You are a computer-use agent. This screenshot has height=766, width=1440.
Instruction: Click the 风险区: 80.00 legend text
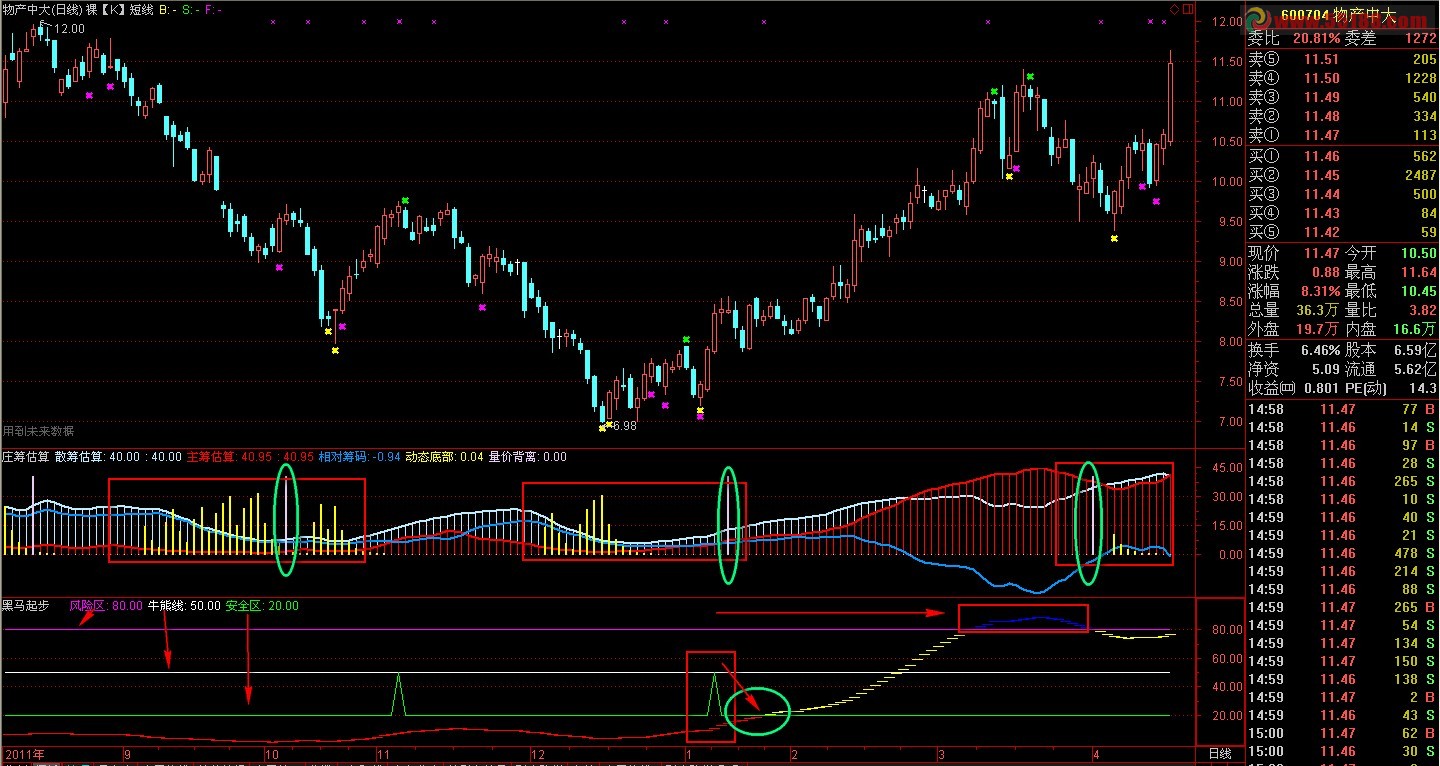tap(105, 606)
